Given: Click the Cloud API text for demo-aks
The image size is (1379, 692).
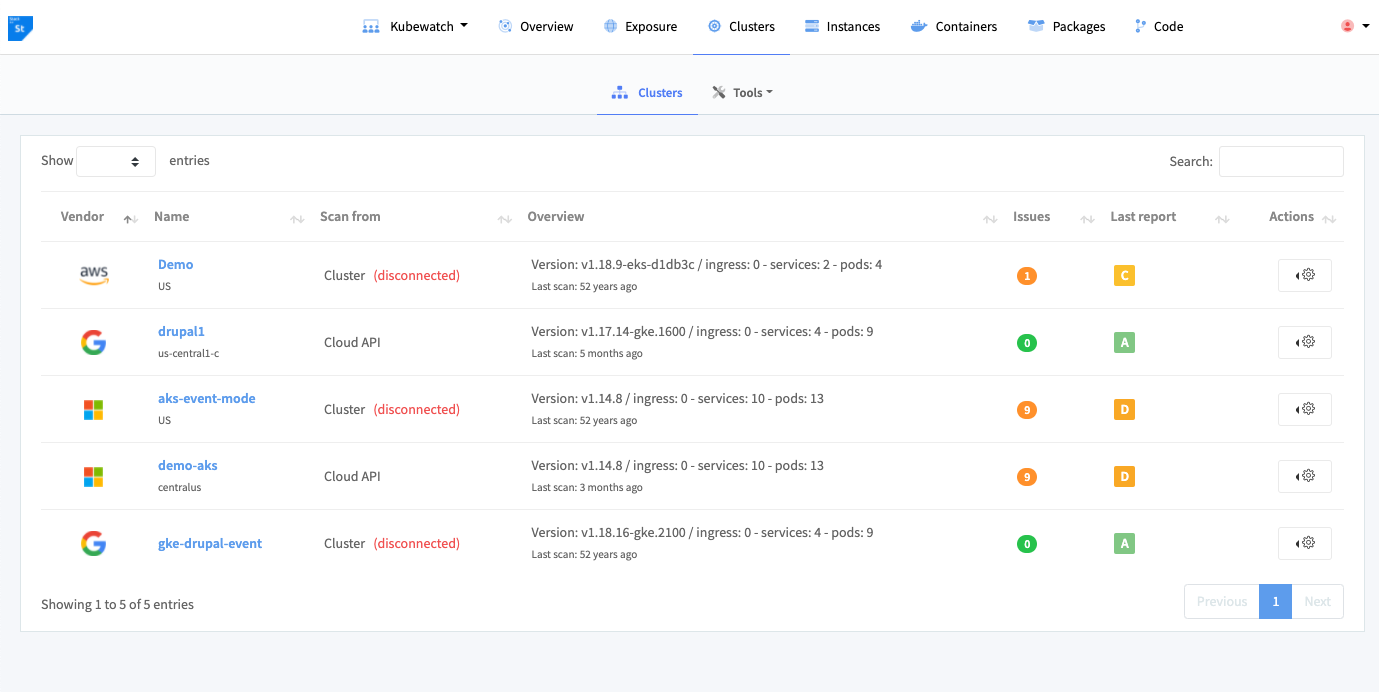Looking at the screenshot, I should (353, 476).
